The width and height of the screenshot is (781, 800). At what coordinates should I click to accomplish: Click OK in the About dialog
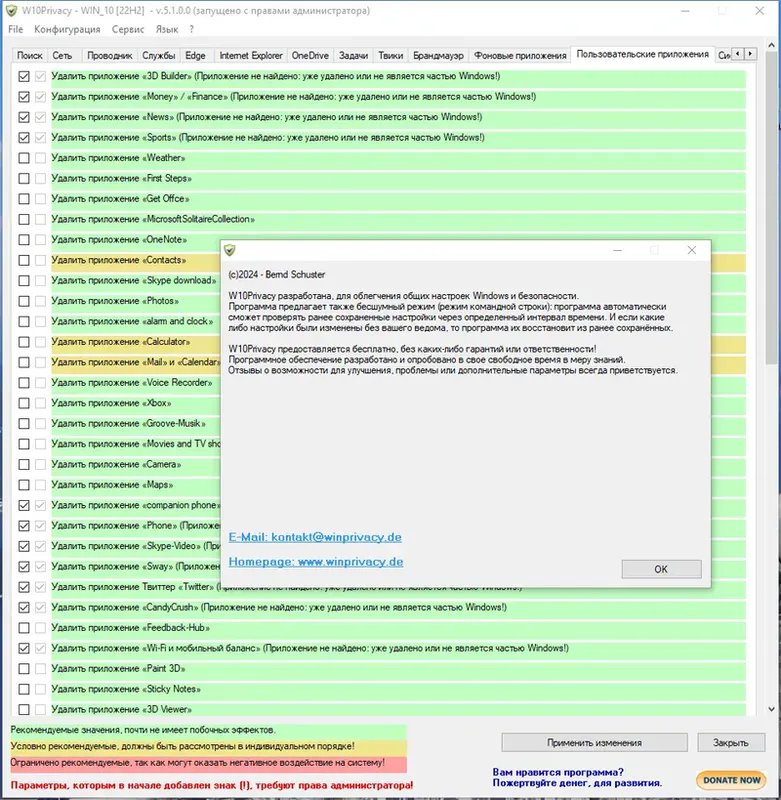click(661, 569)
